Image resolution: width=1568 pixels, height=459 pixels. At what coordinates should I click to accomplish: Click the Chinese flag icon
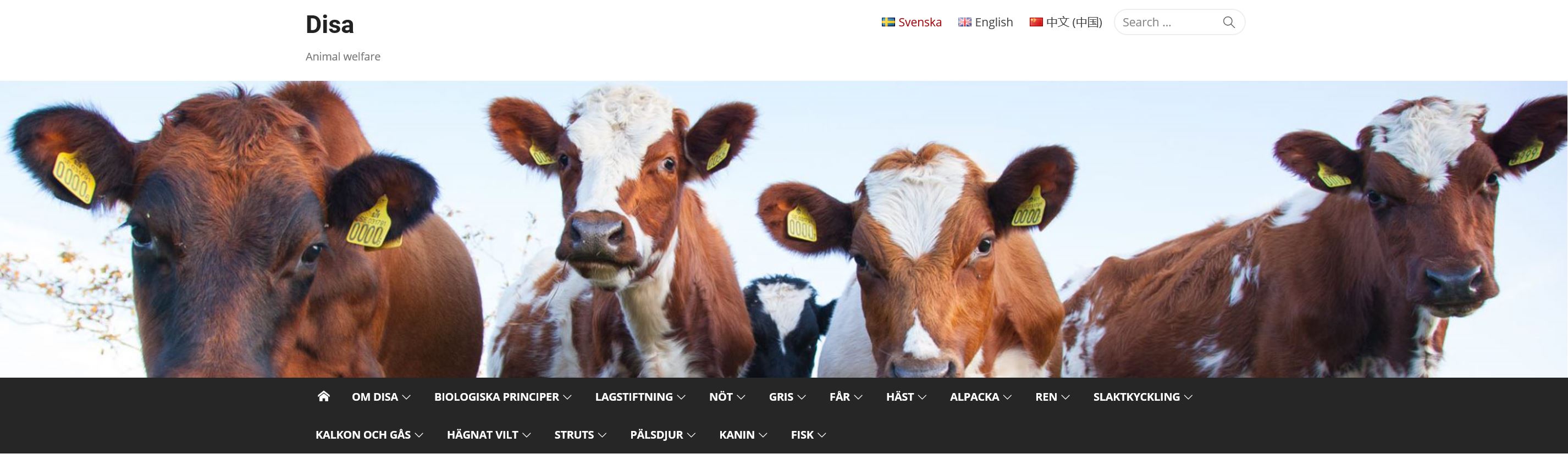pos(1036,22)
